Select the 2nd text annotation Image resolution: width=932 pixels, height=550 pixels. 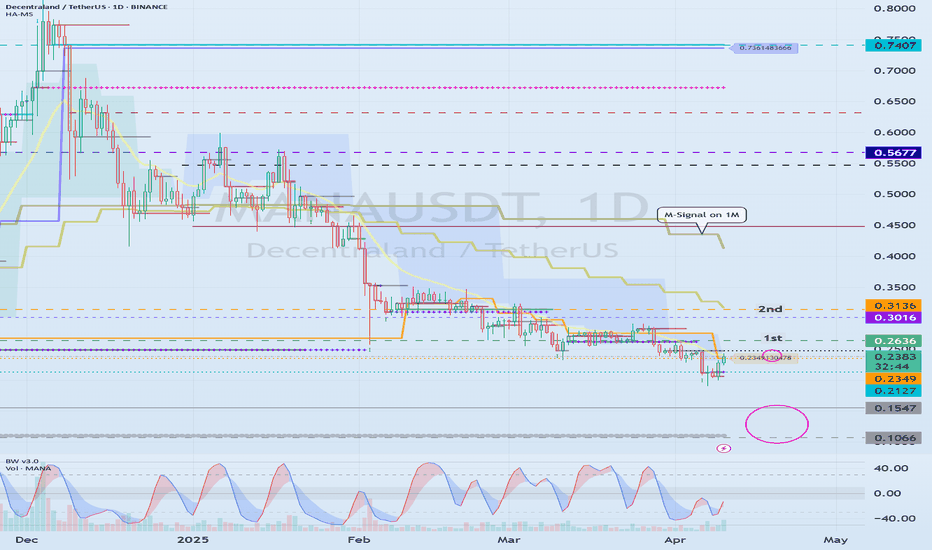tap(770, 309)
